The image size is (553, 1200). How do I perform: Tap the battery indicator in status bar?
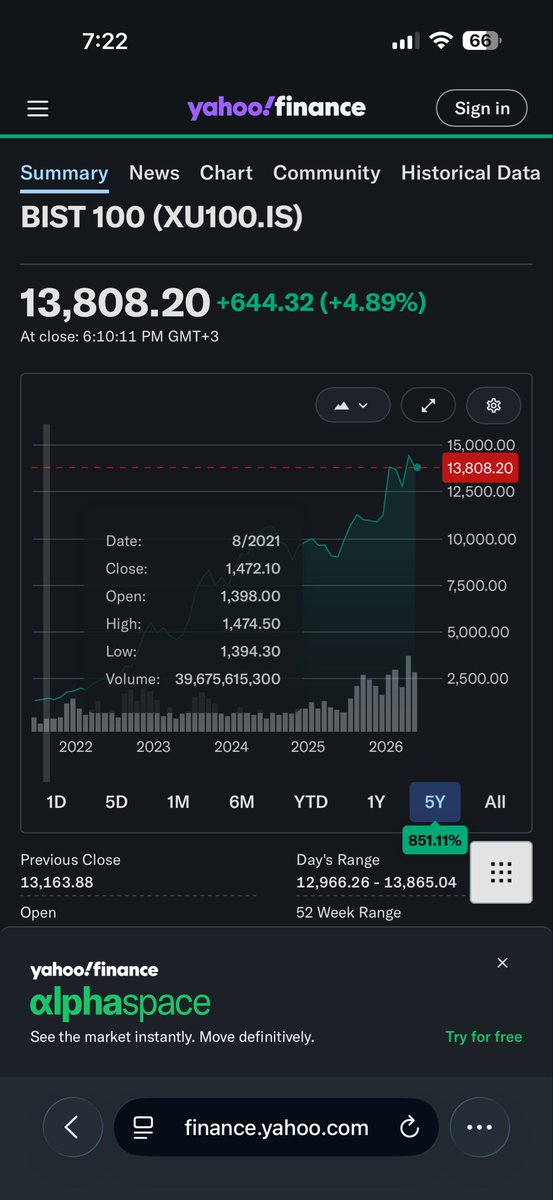pyautogui.click(x=481, y=41)
